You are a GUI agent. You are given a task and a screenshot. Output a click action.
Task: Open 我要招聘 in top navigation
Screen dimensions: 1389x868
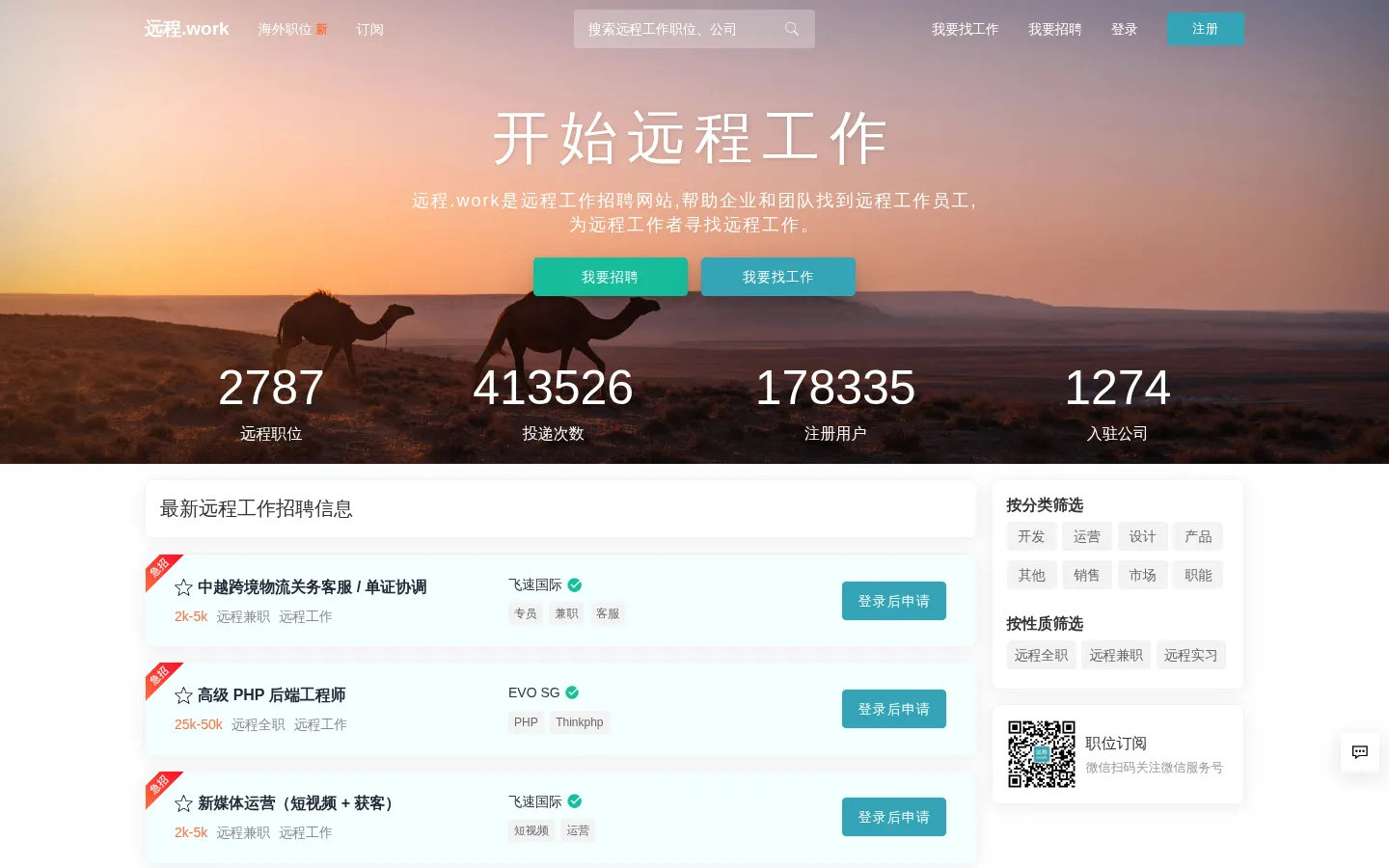(1054, 30)
